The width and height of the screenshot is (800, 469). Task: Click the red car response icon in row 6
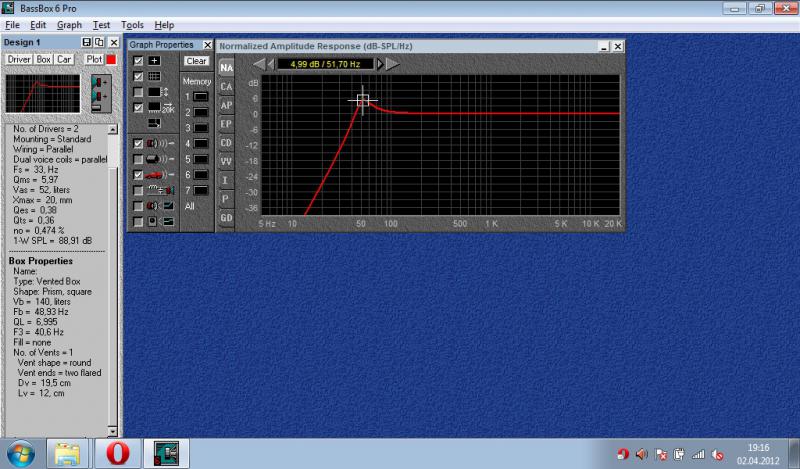pos(161,175)
